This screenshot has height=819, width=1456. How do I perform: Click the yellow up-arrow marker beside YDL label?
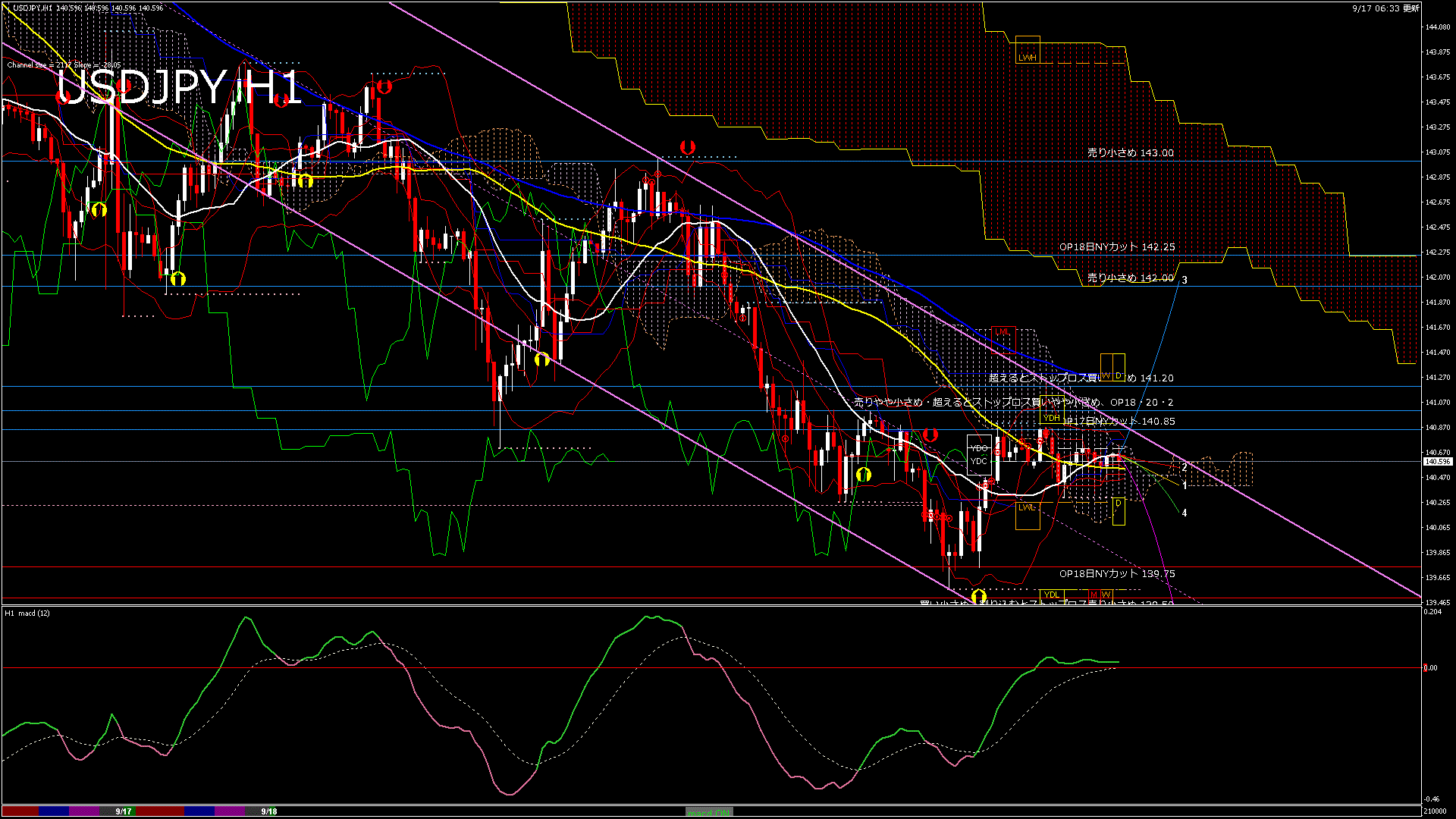[x=978, y=596]
